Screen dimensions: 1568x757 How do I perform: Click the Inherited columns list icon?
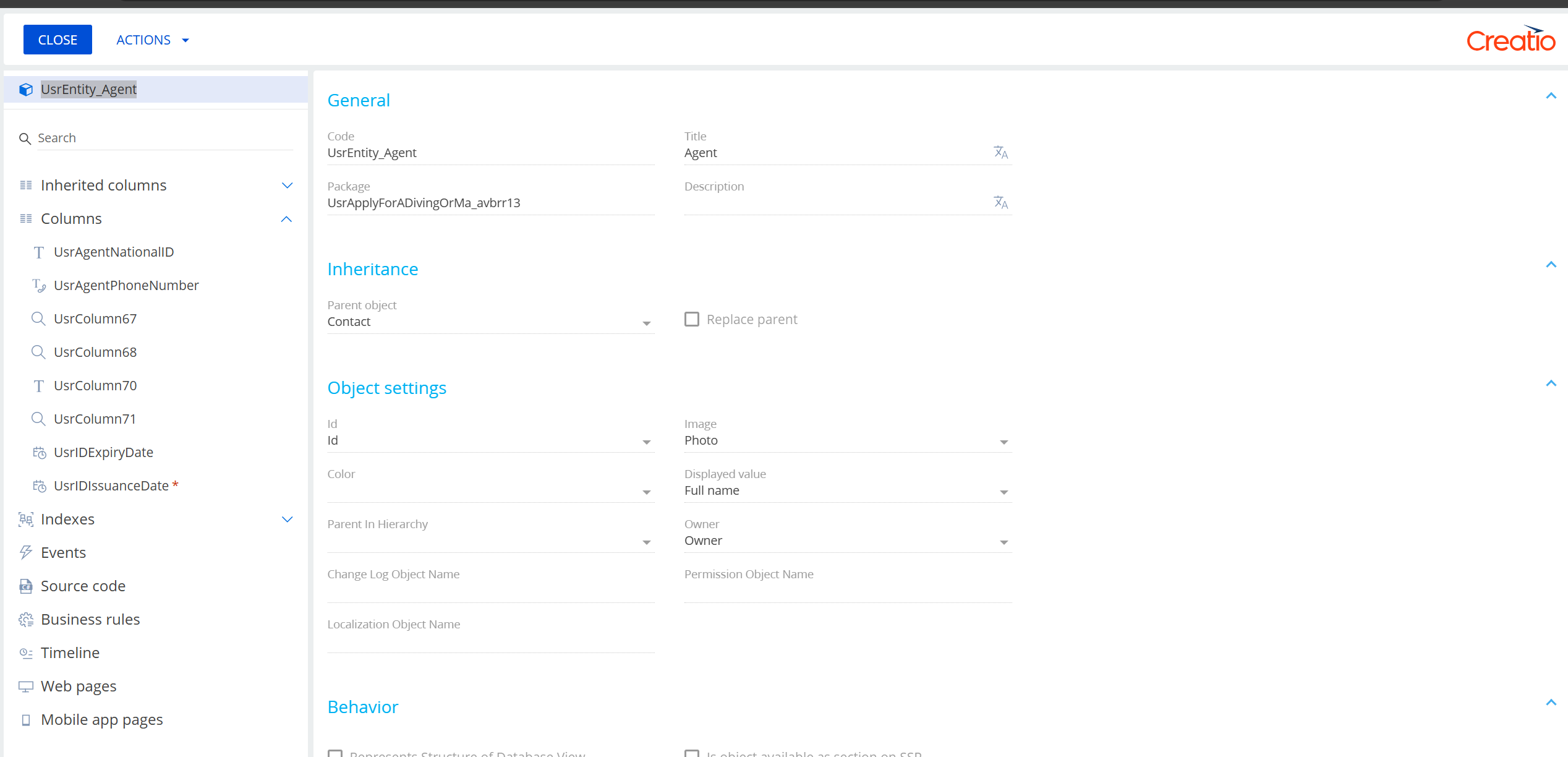[x=26, y=186]
